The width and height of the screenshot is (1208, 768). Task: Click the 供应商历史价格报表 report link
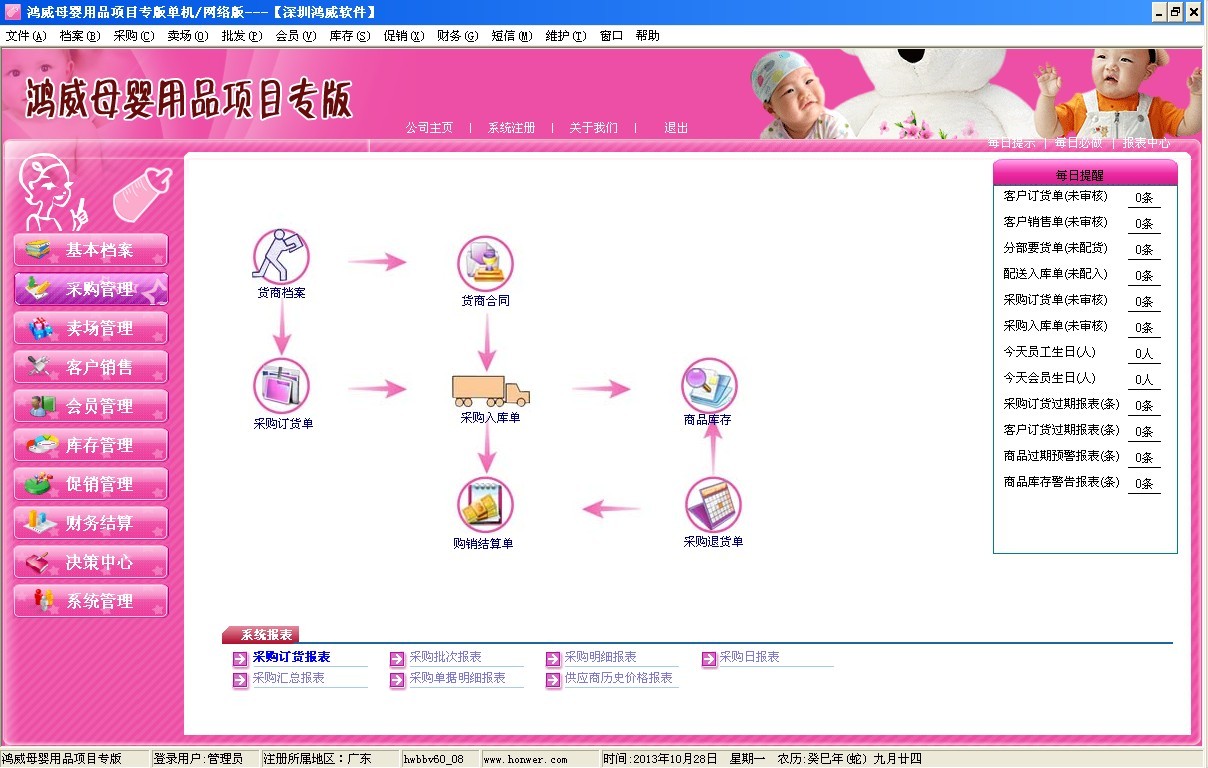point(618,678)
